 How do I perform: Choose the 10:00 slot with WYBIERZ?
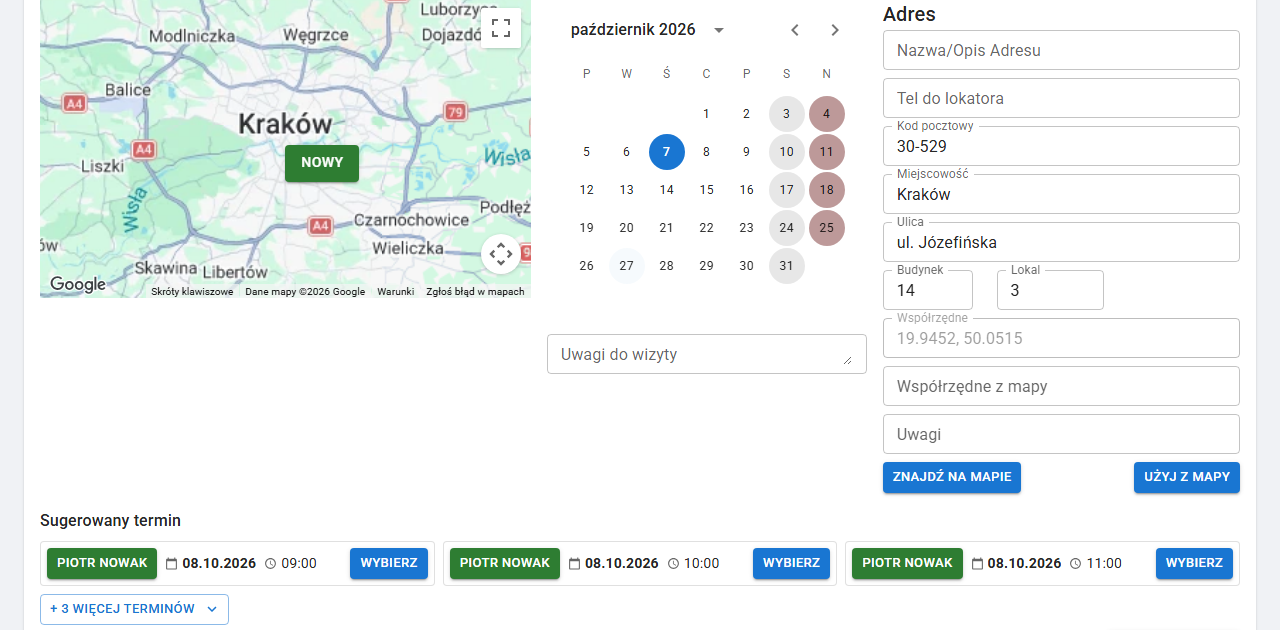792,563
